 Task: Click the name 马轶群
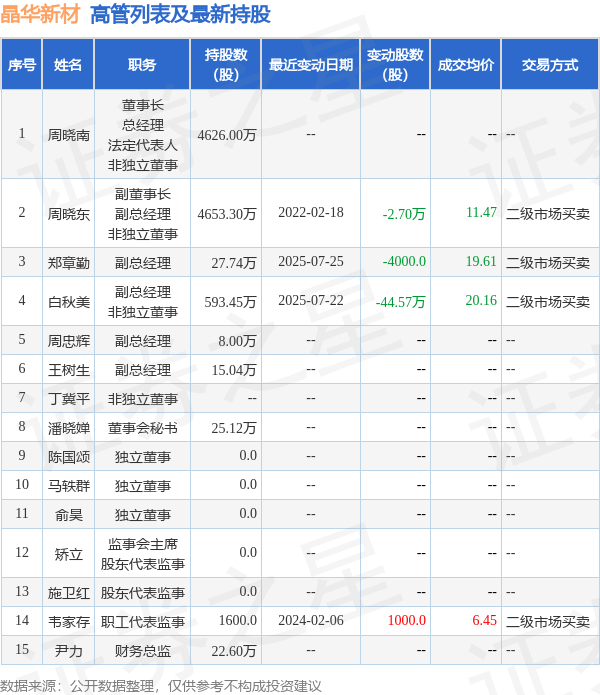(69, 486)
